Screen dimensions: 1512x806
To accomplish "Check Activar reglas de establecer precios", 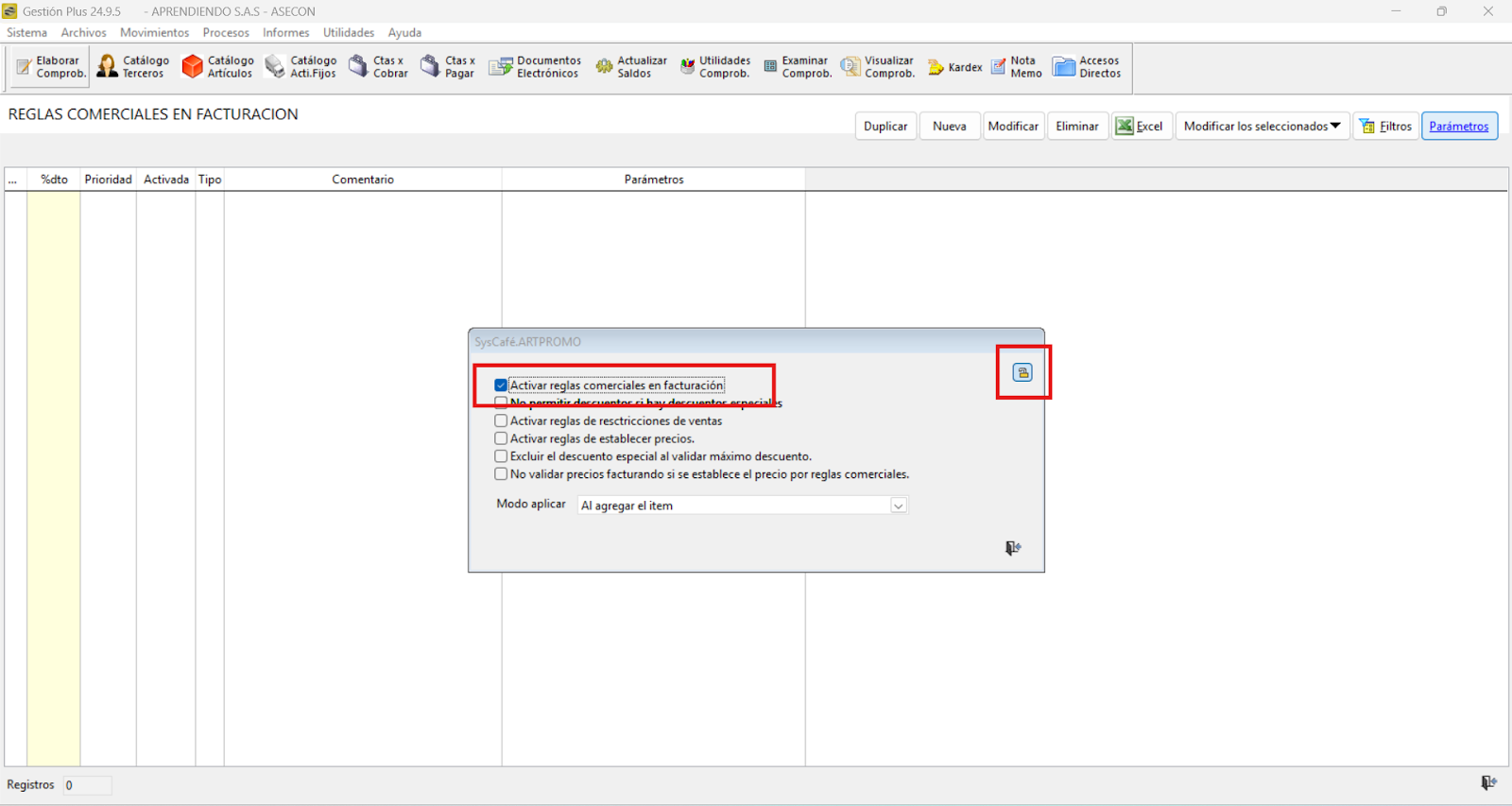I will pos(501,438).
